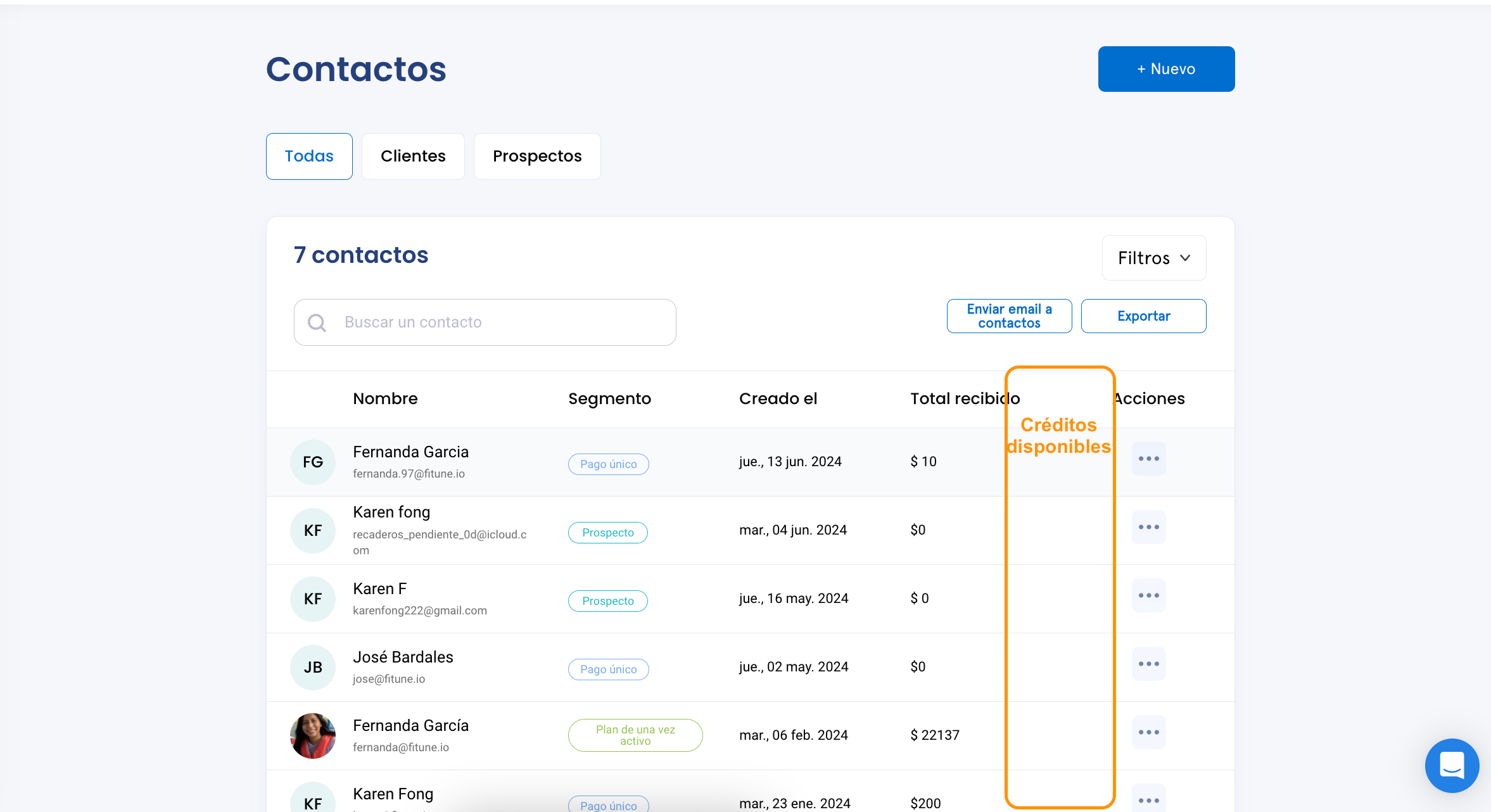Click the Total recibido column header
The height and width of the screenshot is (812, 1491).
coord(965,398)
